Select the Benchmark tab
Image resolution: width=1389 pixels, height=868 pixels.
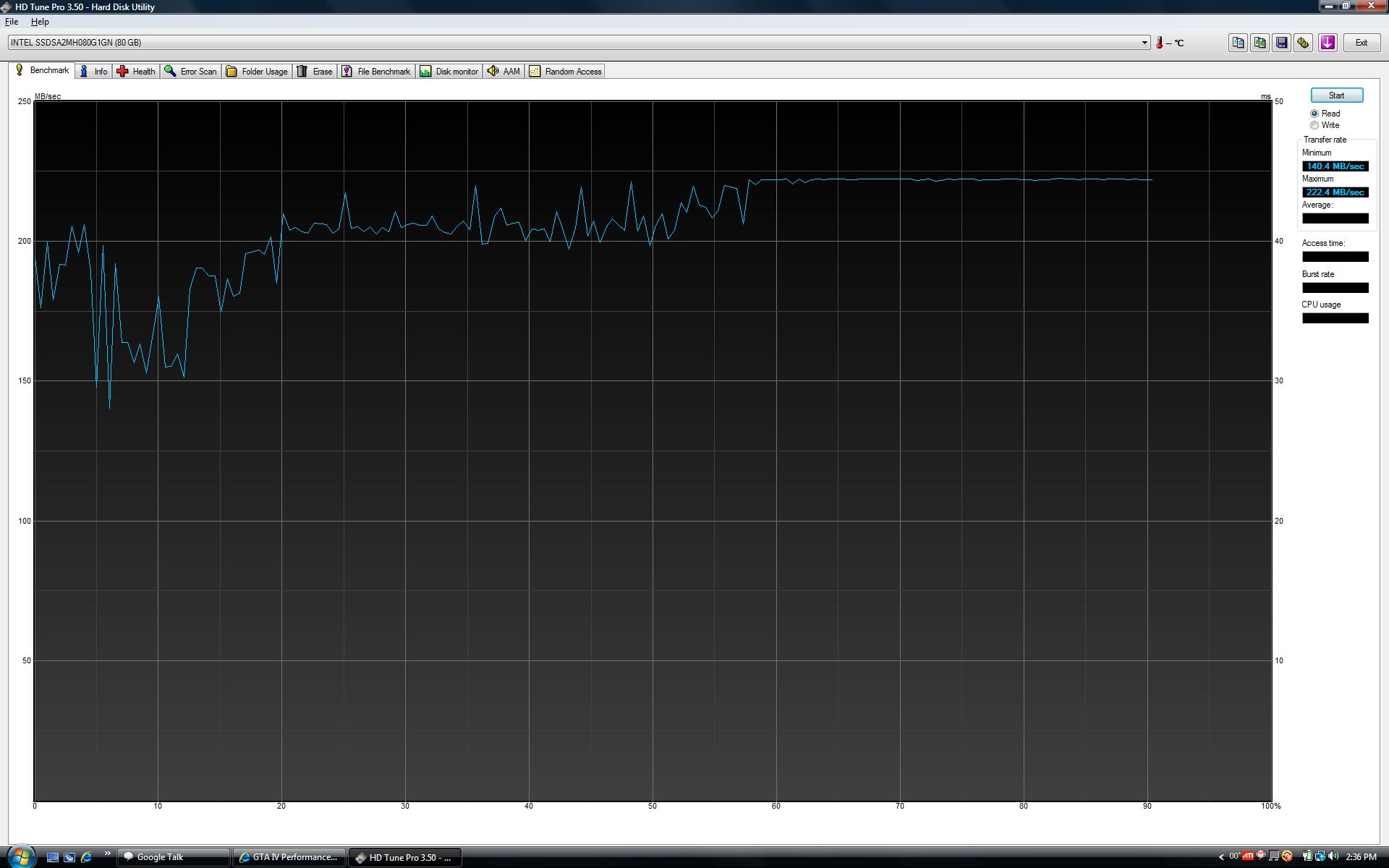(x=42, y=70)
